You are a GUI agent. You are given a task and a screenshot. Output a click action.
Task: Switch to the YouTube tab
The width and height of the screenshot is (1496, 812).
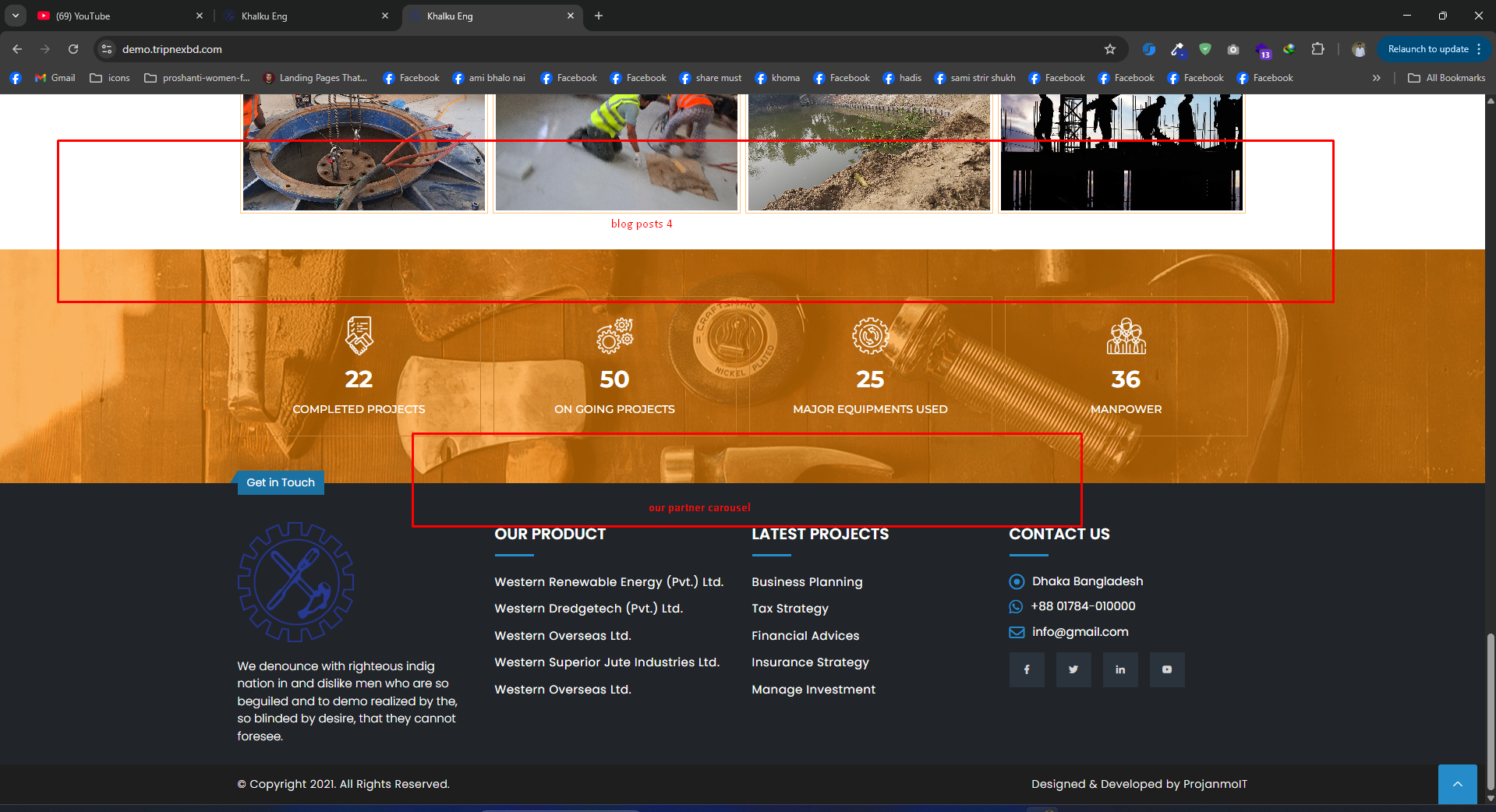point(83,16)
